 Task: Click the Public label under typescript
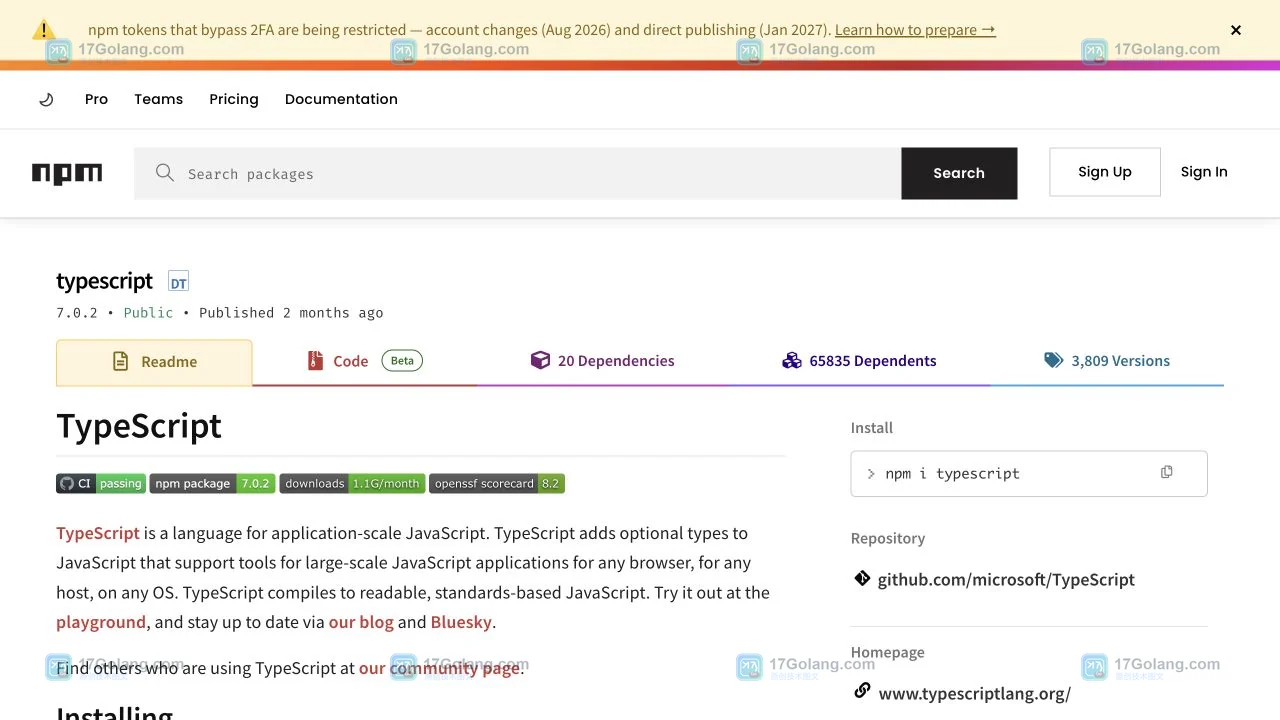point(148,313)
